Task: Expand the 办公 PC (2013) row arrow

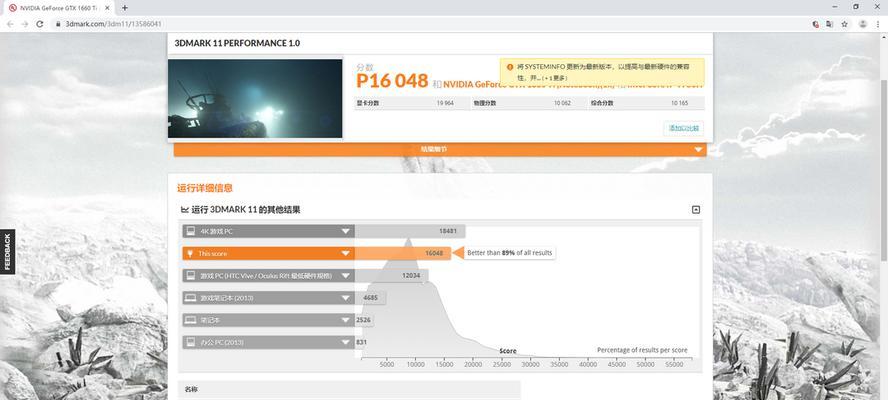Action: 345,342
